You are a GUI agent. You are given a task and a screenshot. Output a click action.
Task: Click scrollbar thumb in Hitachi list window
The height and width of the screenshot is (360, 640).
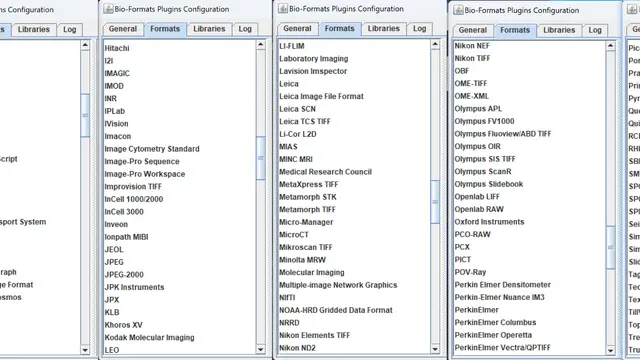click(261, 158)
